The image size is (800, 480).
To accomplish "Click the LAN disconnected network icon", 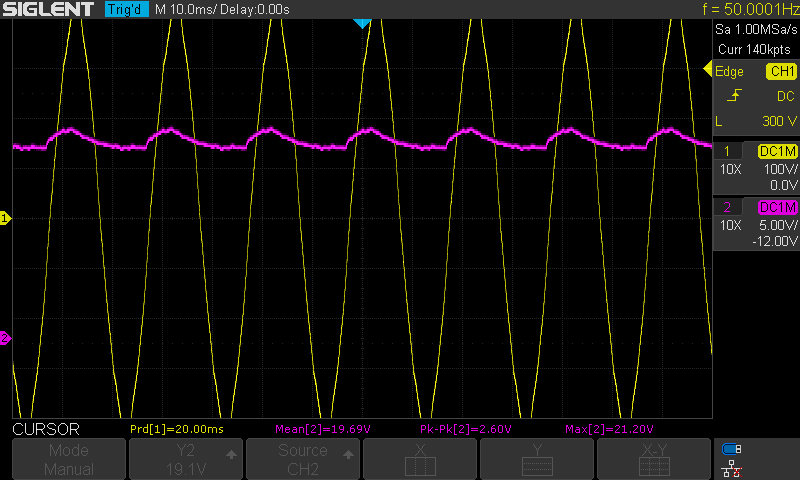I will (x=732, y=468).
